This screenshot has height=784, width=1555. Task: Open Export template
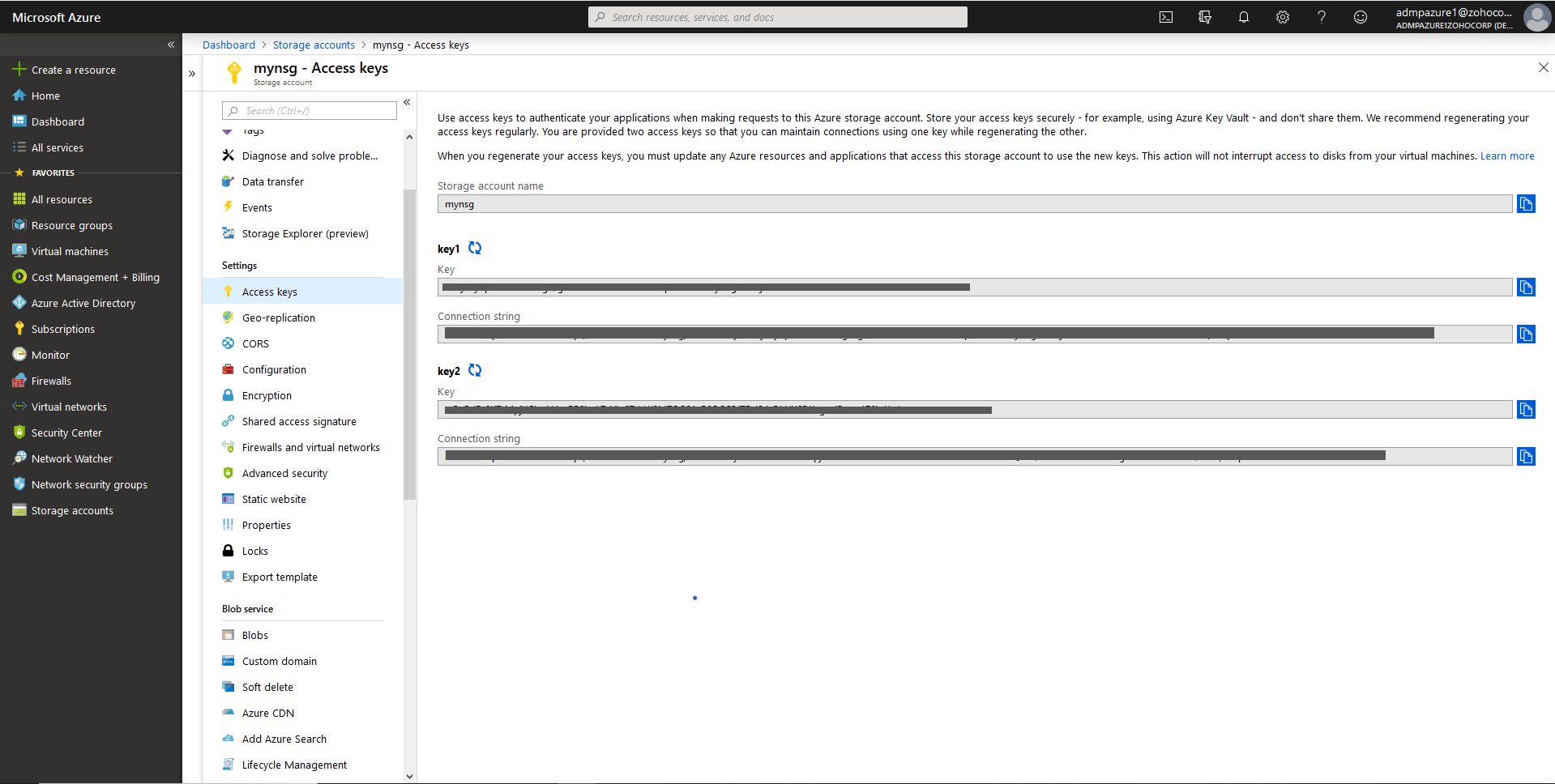302,577
